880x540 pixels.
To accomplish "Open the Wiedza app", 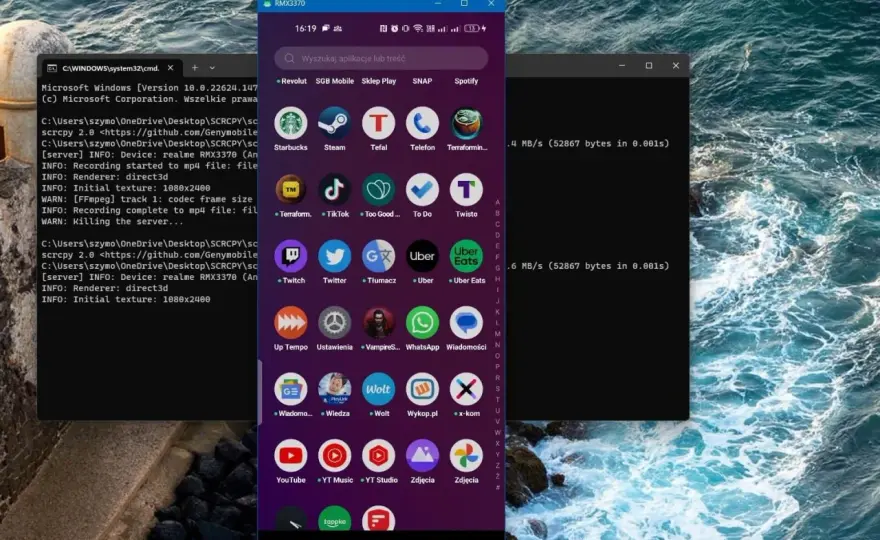I will 334,389.
